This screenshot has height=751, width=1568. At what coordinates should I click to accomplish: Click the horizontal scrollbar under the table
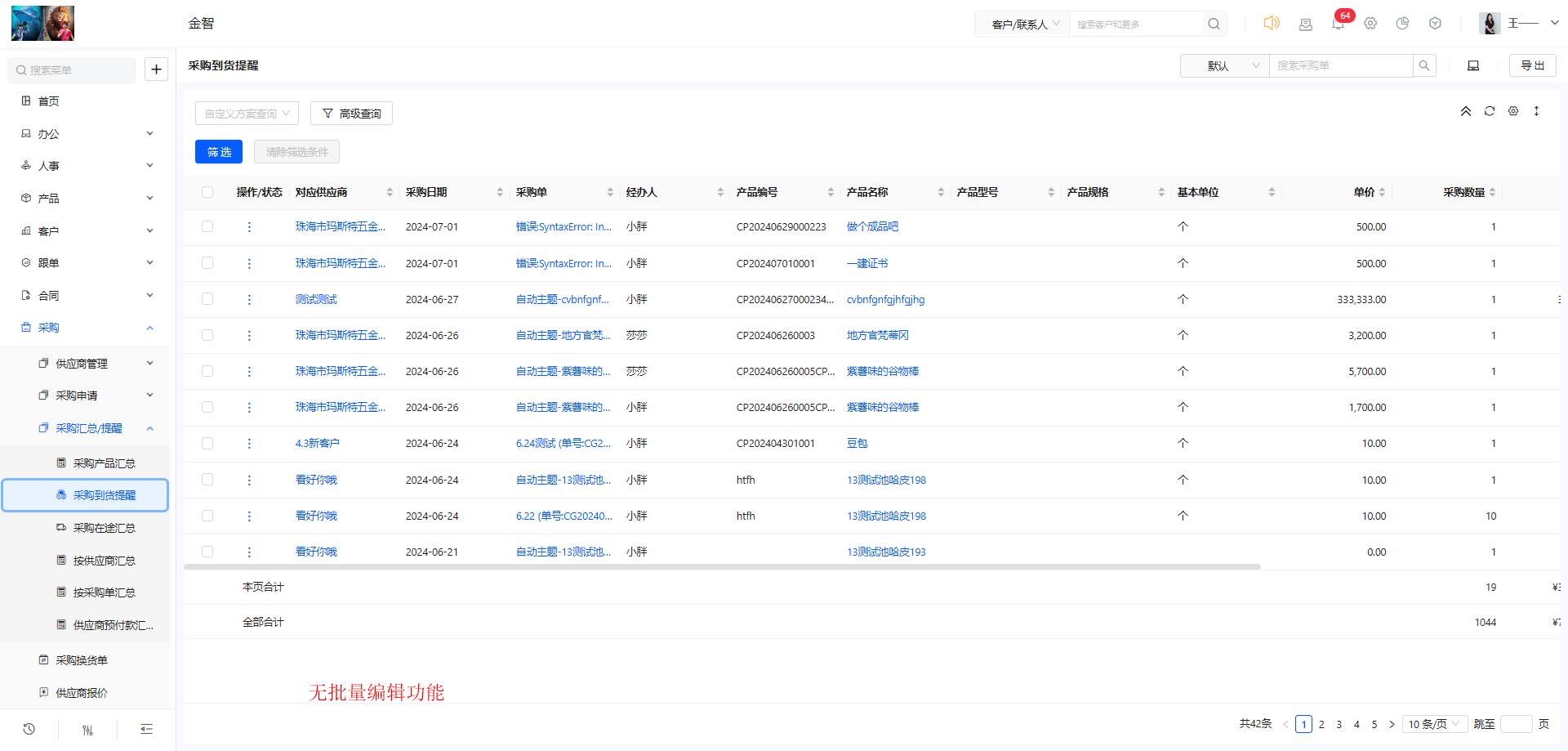tap(722, 566)
